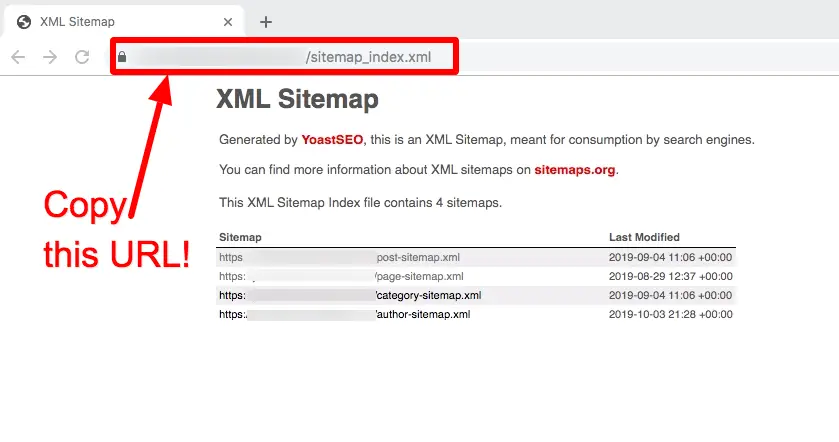Open the sitemaps.org link
Image resolution: width=839 pixels, height=442 pixels.
tap(575, 170)
